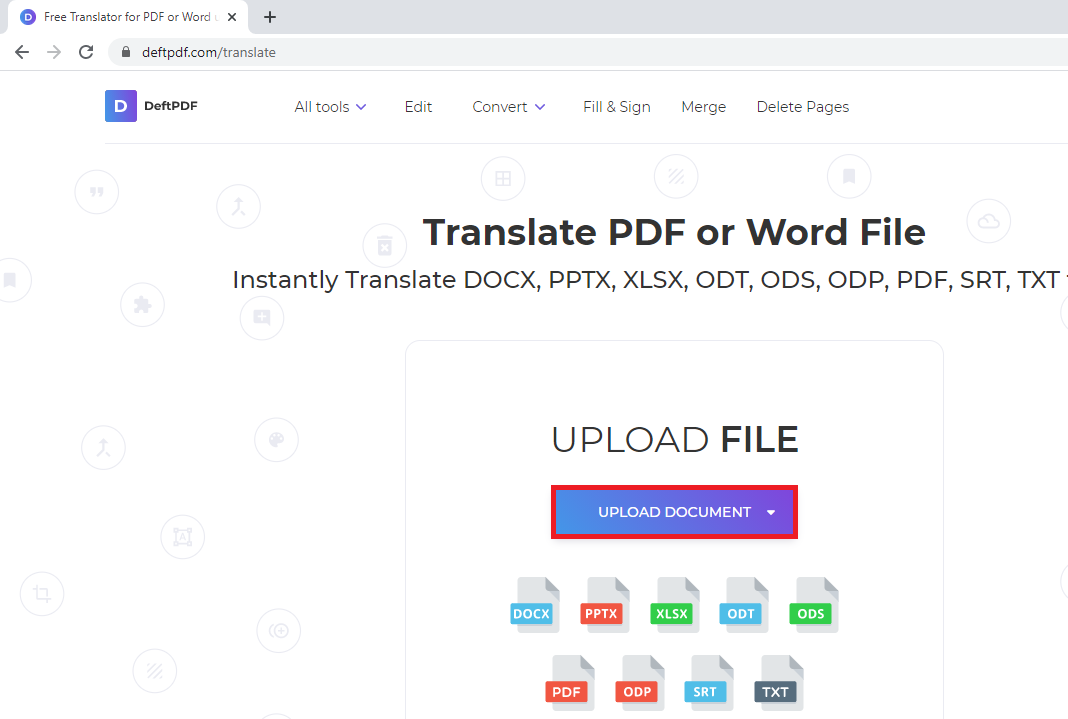The width and height of the screenshot is (1068, 719).
Task: Click the DOCX file format icon
Action: [x=533, y=605]
